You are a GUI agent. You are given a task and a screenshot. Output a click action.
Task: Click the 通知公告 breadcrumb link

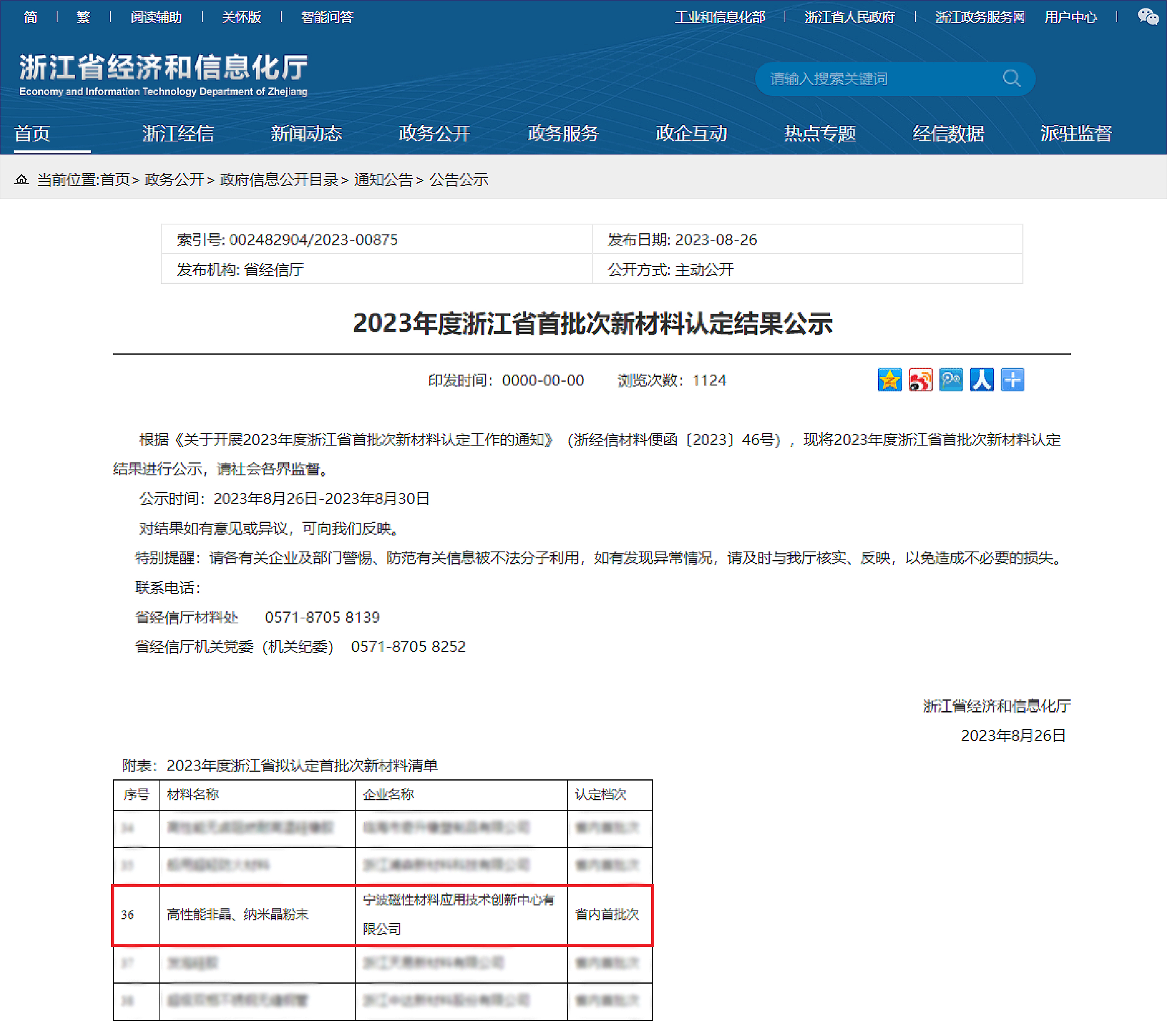(383, 180)
